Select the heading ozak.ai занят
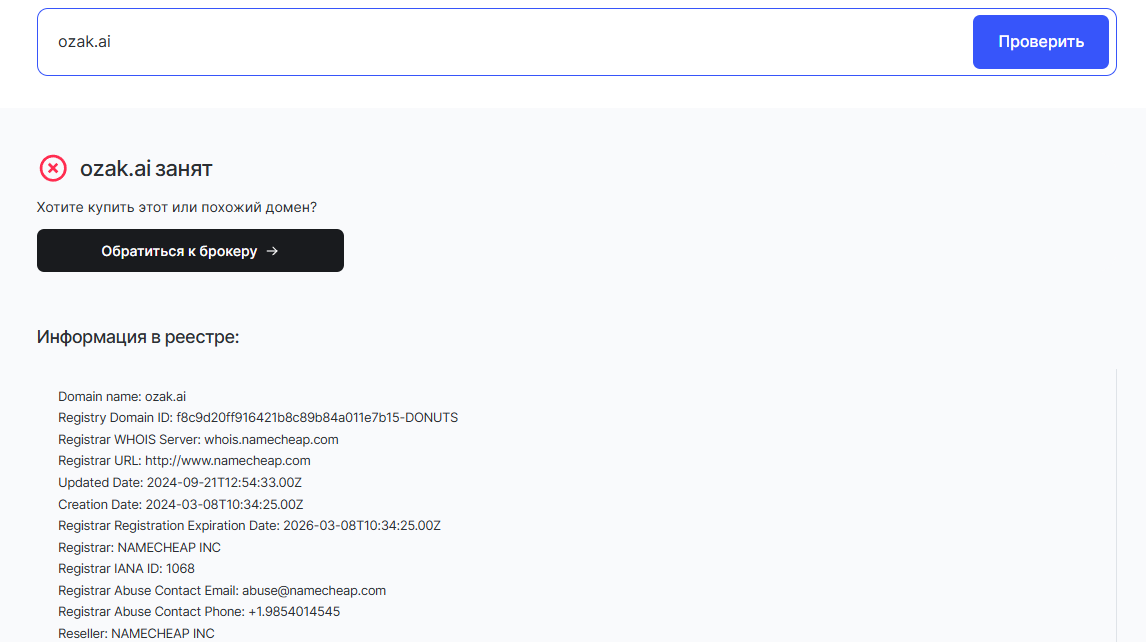 [x=146, y=168]
